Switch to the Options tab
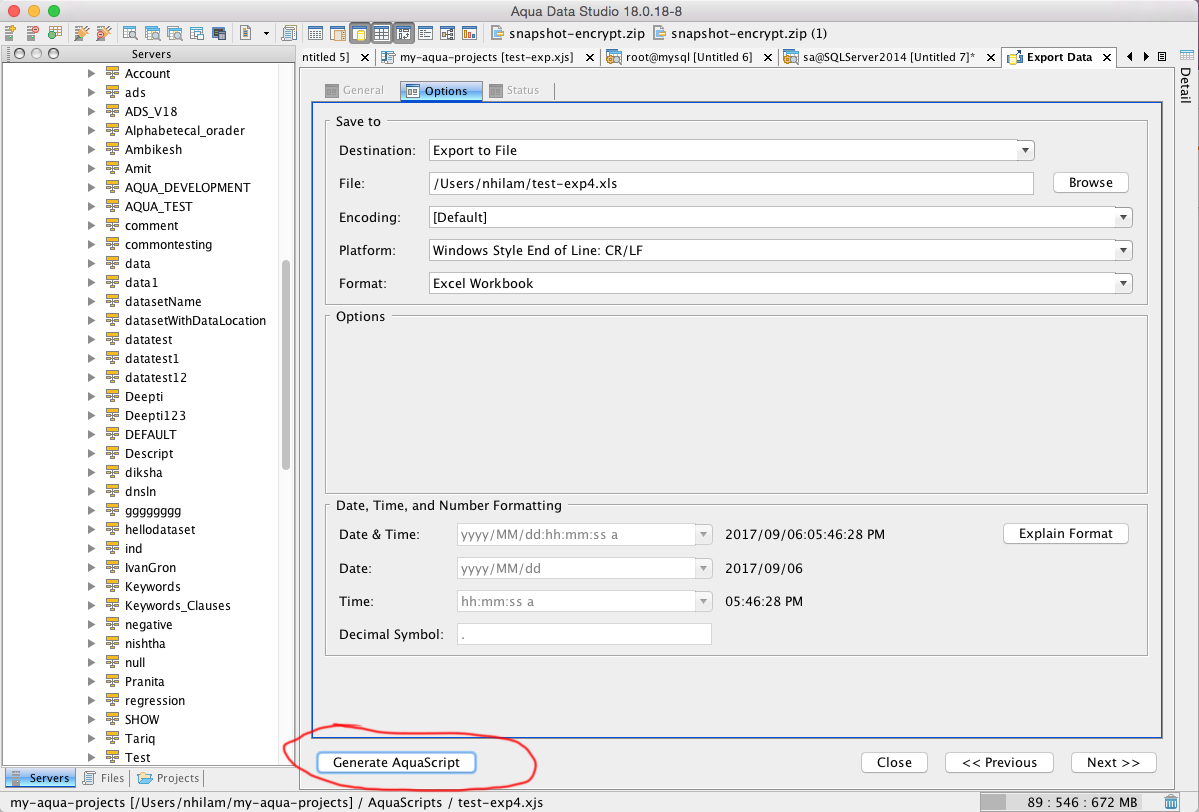This screenshot has height=812, width=1199. click(440, 90)
